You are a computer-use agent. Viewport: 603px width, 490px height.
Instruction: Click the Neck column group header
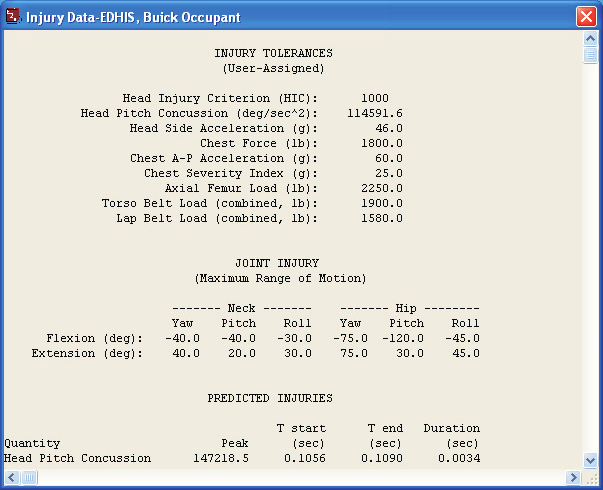pyautogui.click(x=242, y=308)
